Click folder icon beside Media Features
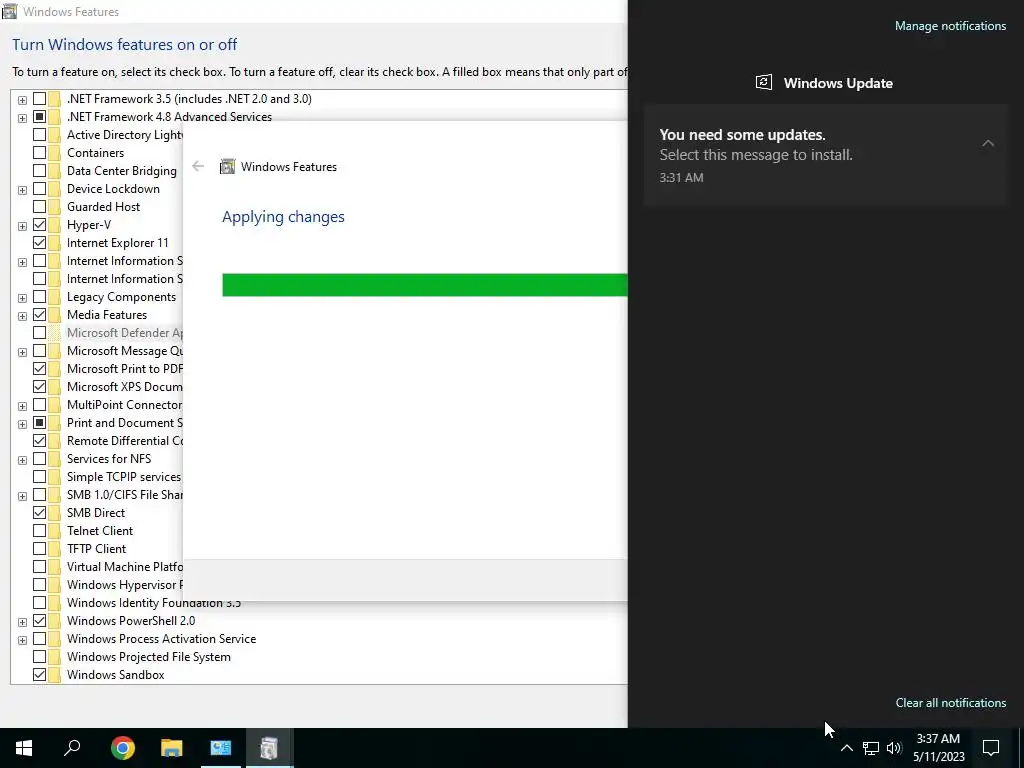1024x768 pixels. coord(55,315)
